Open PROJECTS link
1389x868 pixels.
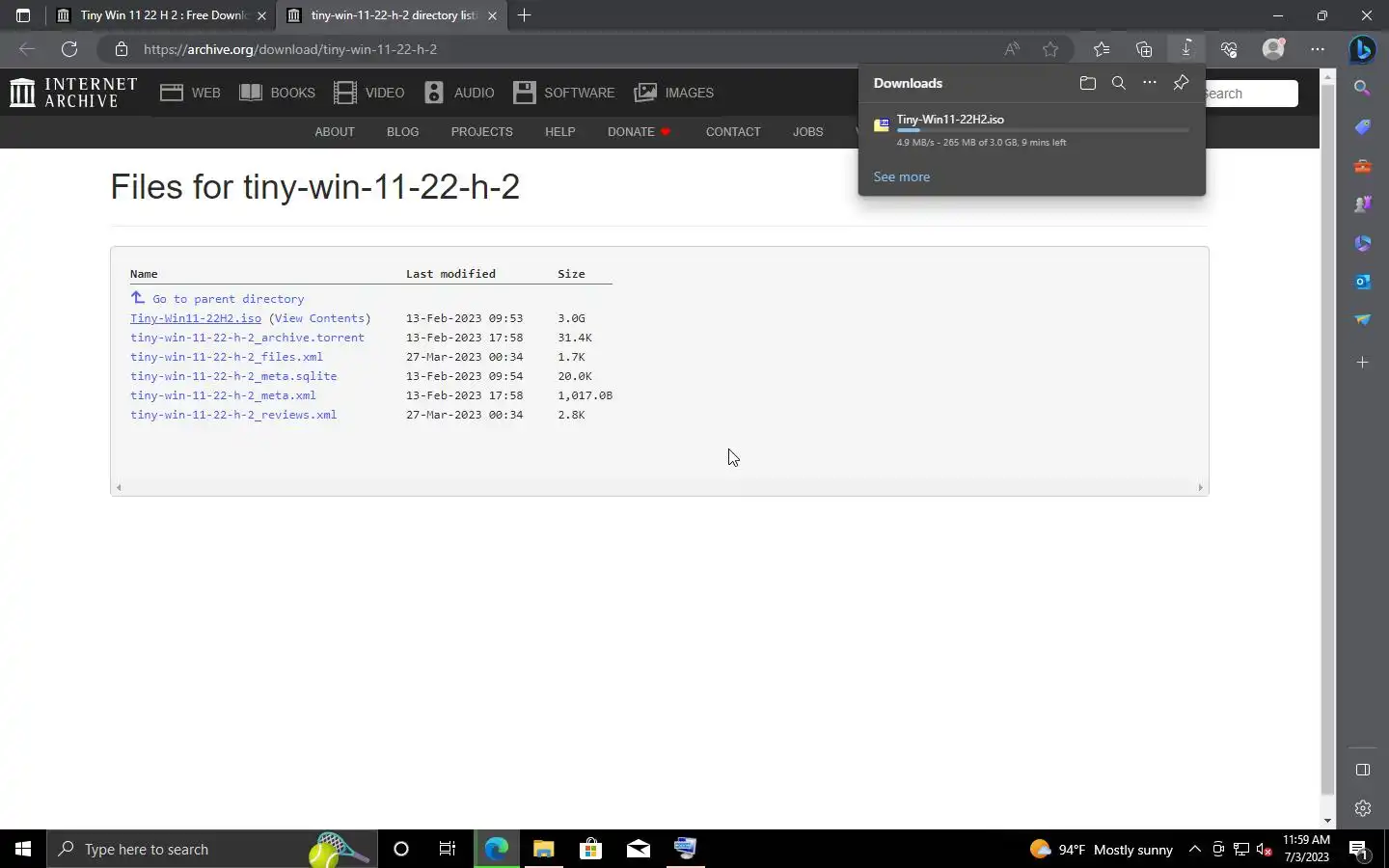481,132
